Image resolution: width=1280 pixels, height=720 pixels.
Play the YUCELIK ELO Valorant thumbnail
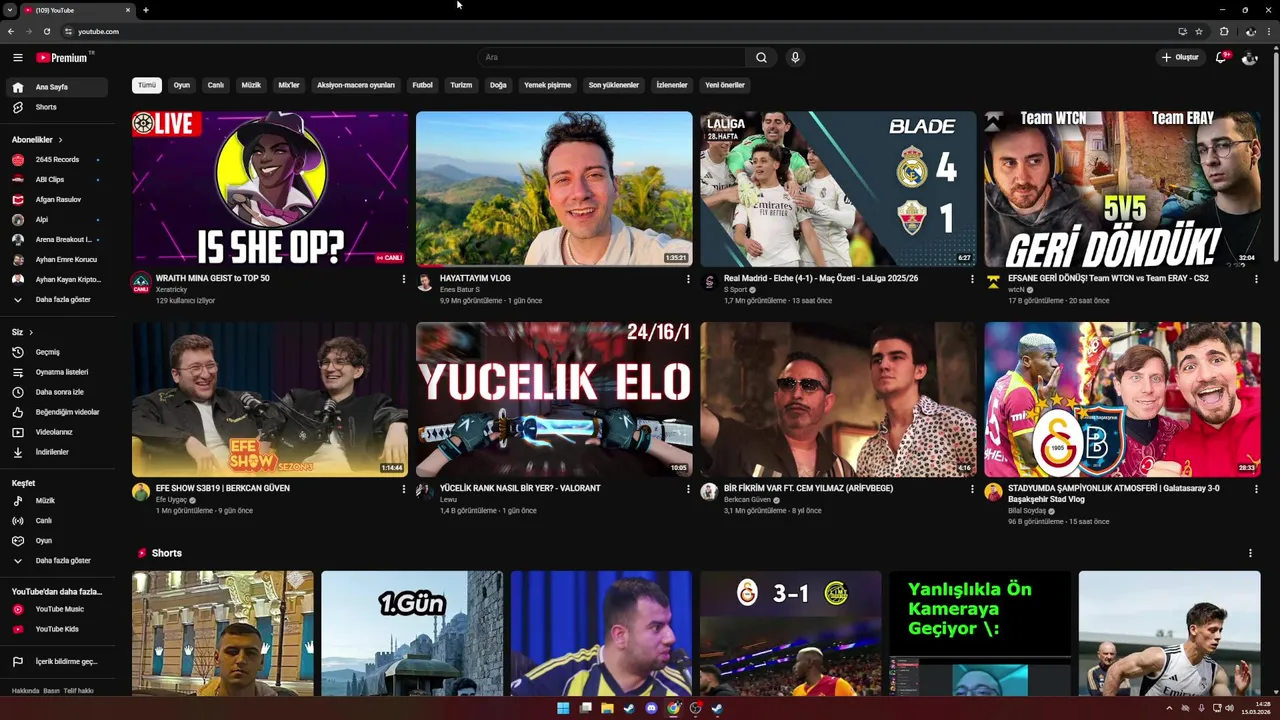pos(554,399)
